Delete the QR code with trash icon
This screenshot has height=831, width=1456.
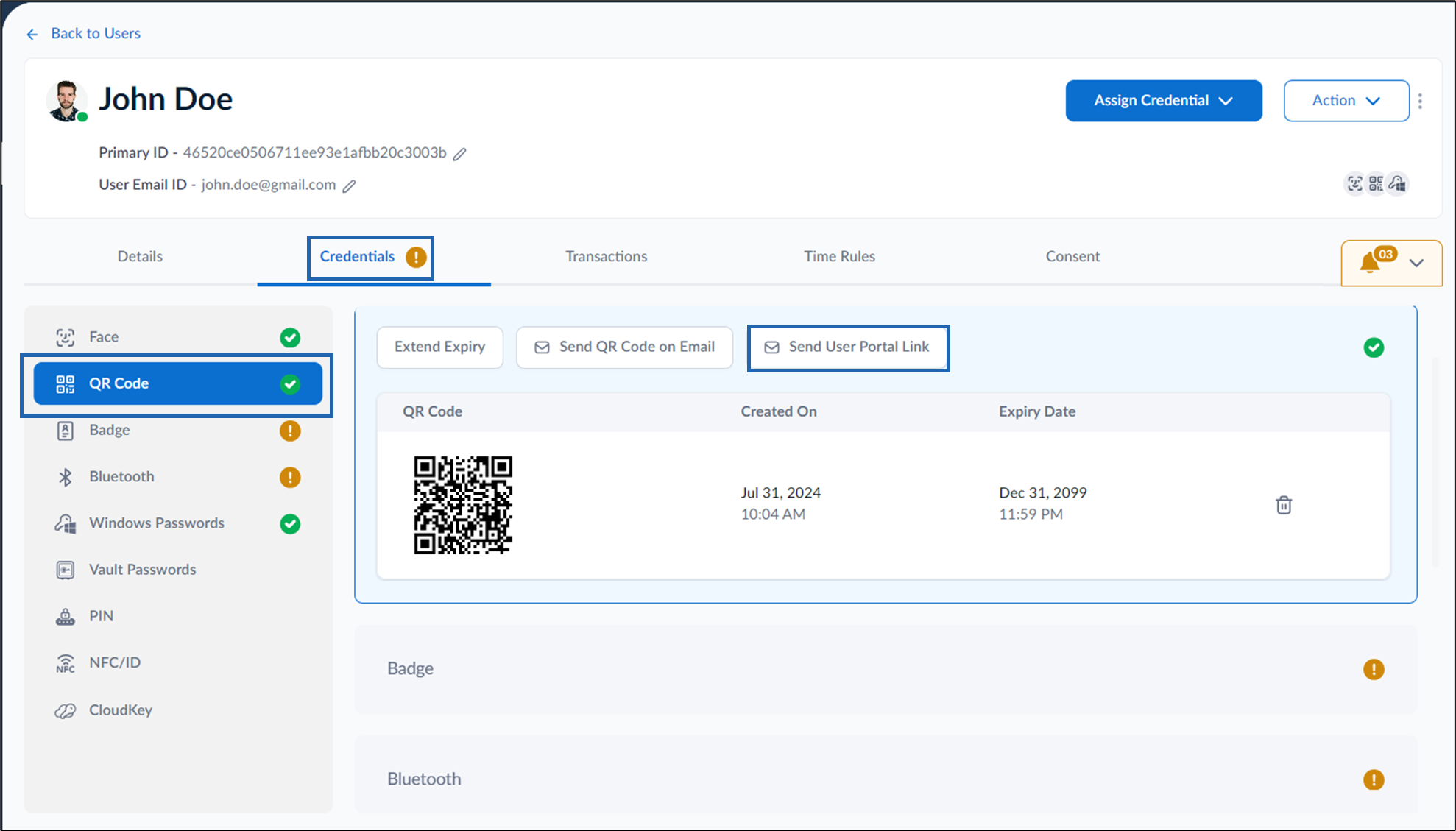click(x=1284, y=505)
